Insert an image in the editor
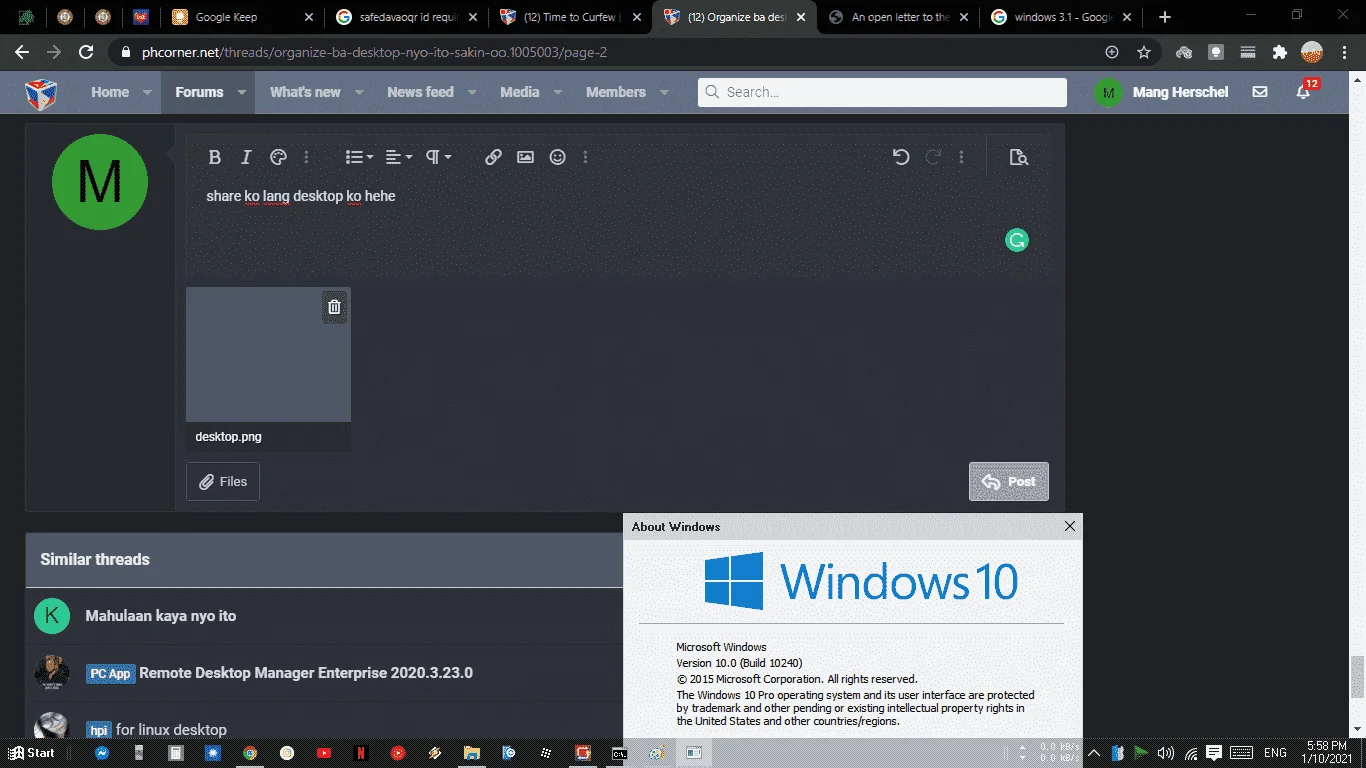Viewport: 1366px width, 768px height. (525, 157)
